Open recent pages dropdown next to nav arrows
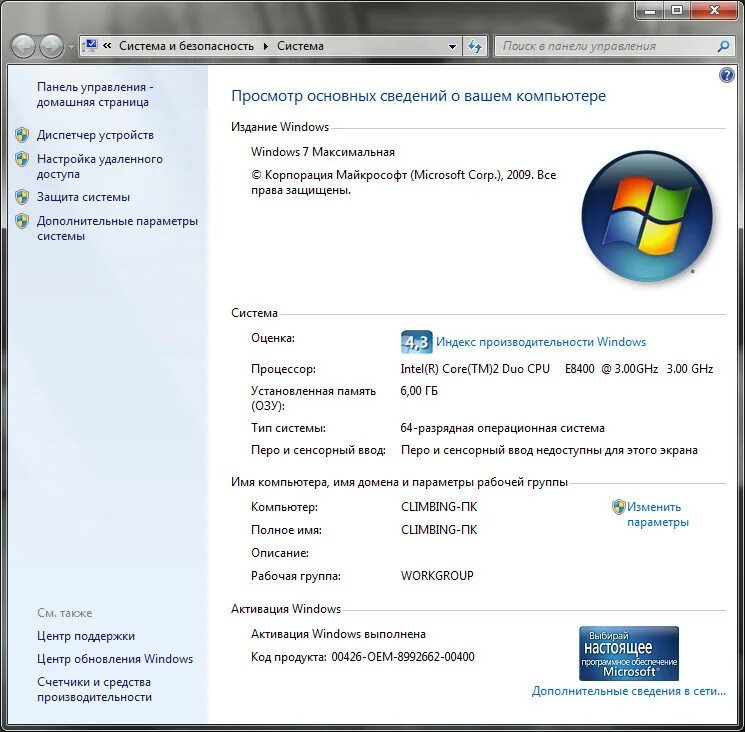 coord(71,47)
